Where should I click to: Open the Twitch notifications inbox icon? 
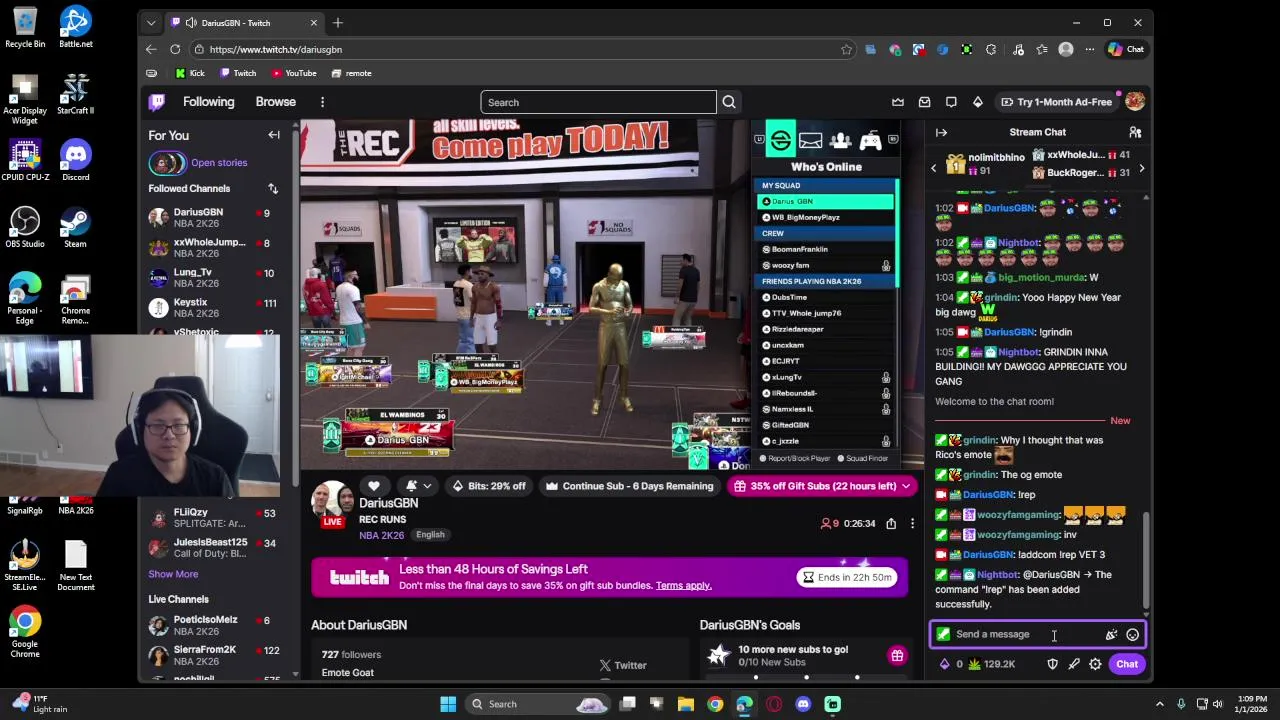[x=924, y=102]
